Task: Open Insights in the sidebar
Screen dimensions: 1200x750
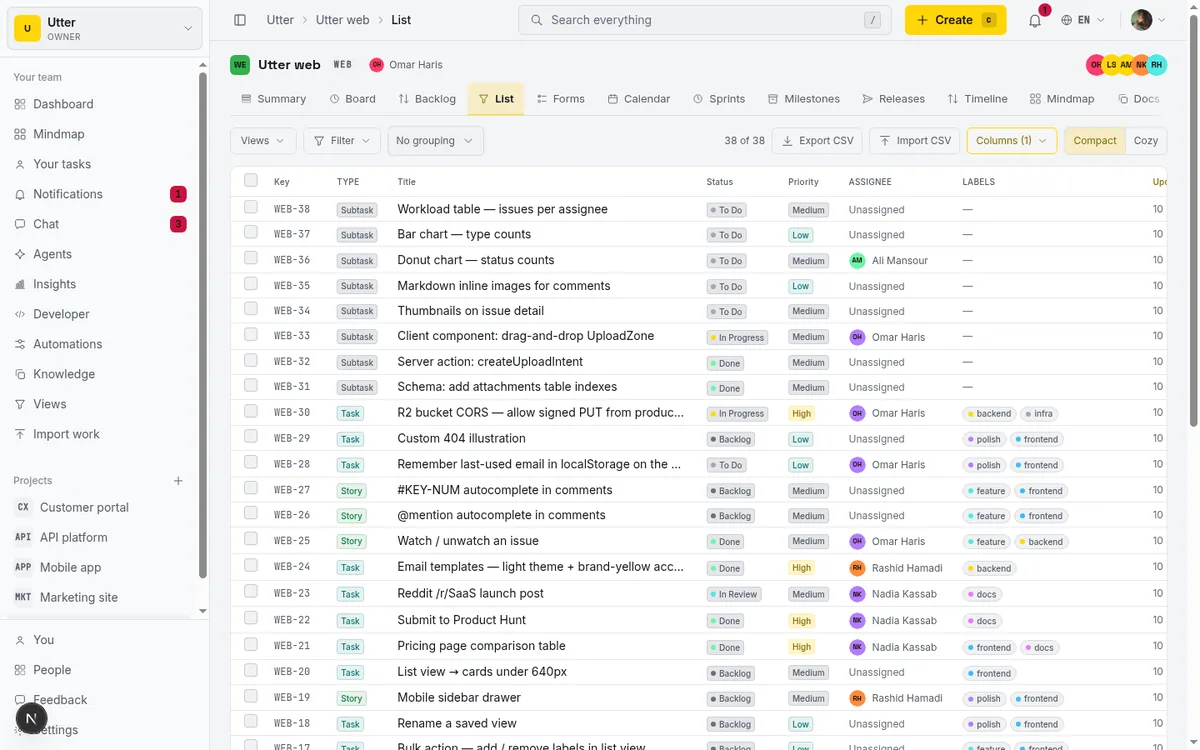Action: point(104,284)
